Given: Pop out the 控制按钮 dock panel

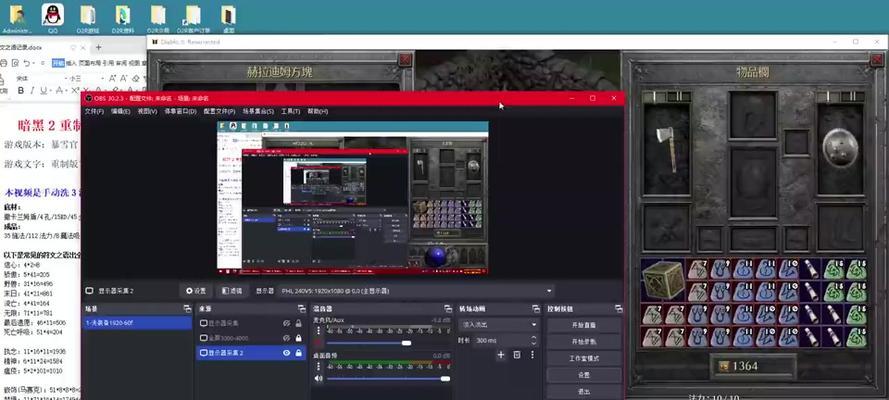Looking at the screenshot, I should 618,309.
